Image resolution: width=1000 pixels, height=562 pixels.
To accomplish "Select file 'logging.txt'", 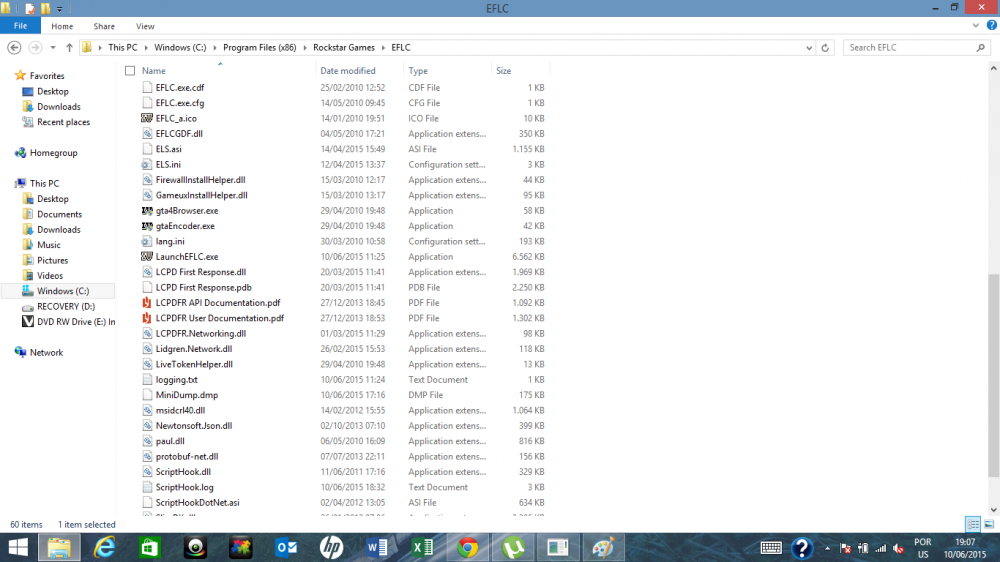I will tap(177, 380).
